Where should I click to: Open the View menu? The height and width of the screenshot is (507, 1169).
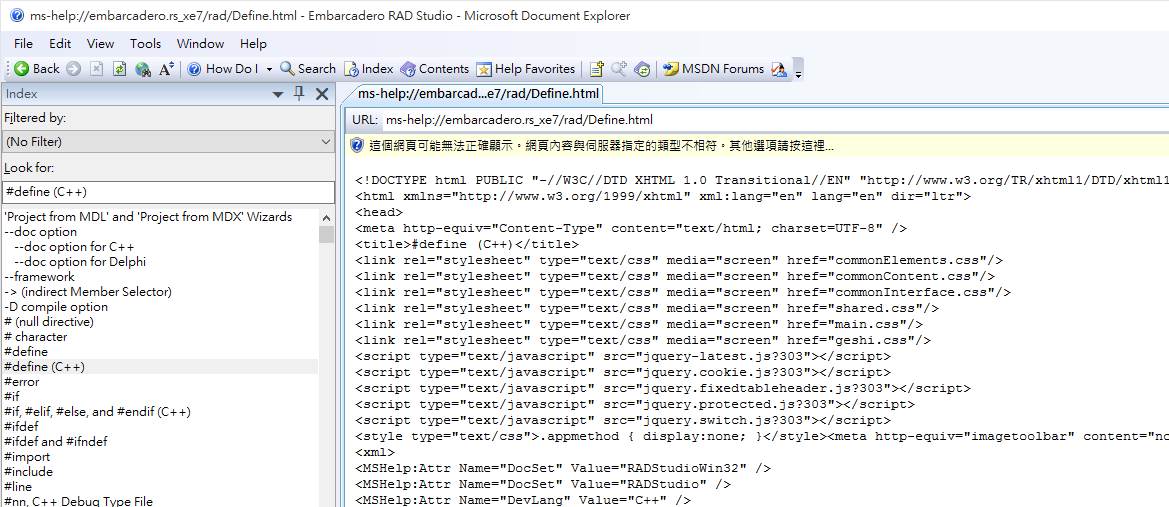[101, 43]
